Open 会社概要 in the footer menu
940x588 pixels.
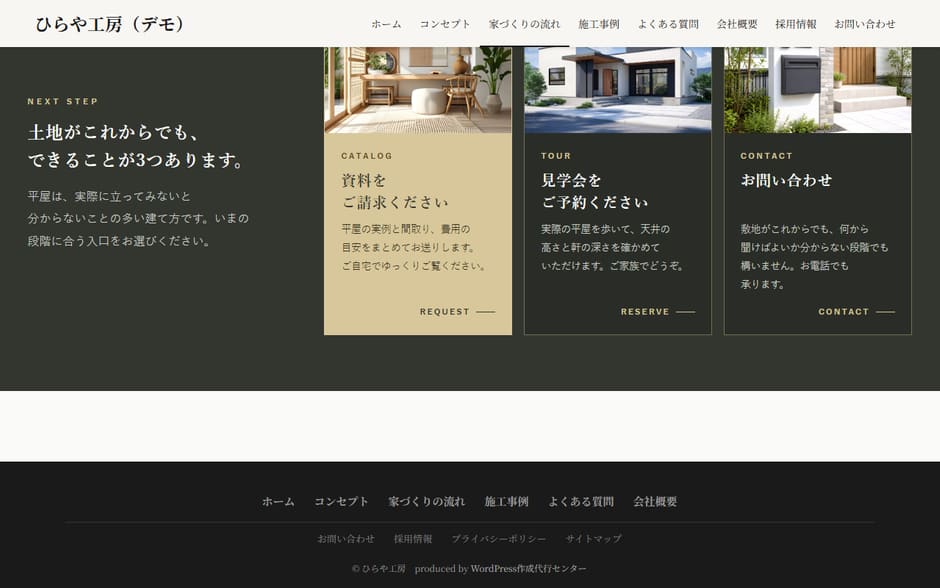click(x=655, y=502)
